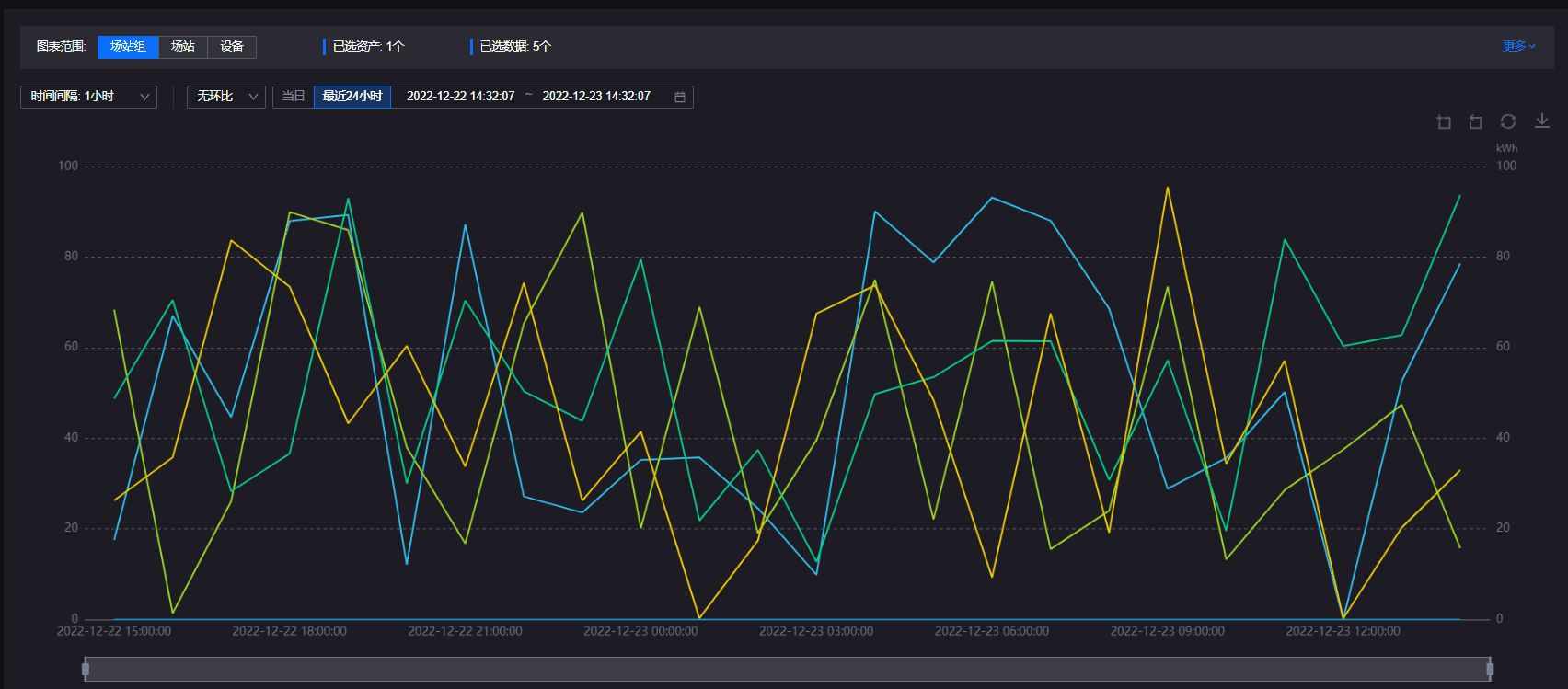Click the middle of the data zoom bar
This screenshot has height=689, width=1568.
[x=788, y=669]
